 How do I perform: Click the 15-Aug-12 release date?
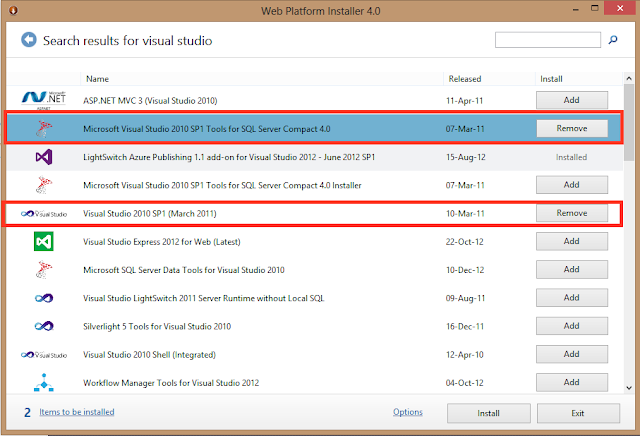pyautogui.click(x=465, y=157)
